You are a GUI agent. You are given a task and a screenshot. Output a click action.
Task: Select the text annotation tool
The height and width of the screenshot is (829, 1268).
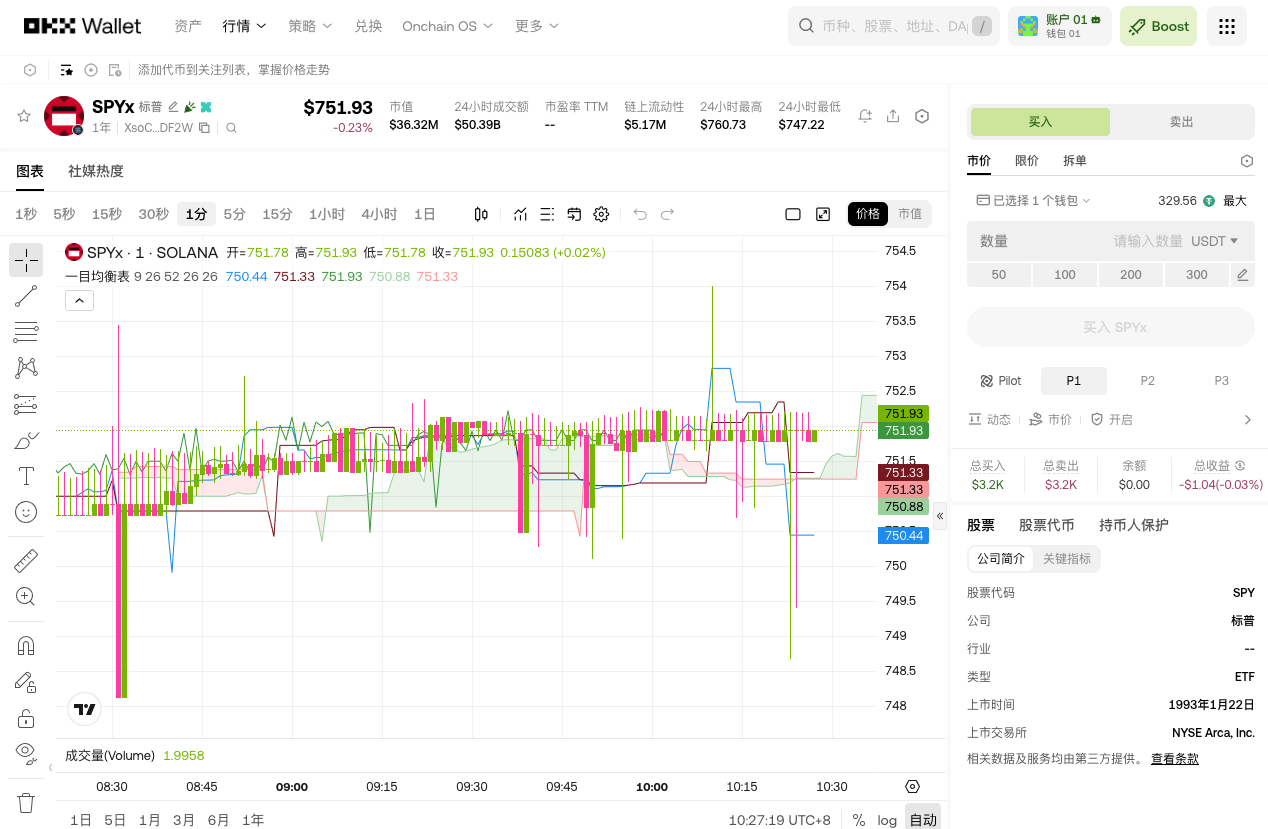[26, 476]
